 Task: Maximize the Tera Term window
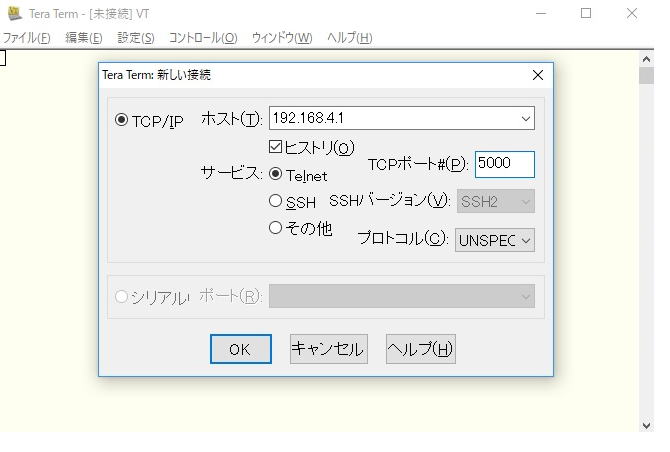pos(586,14)
